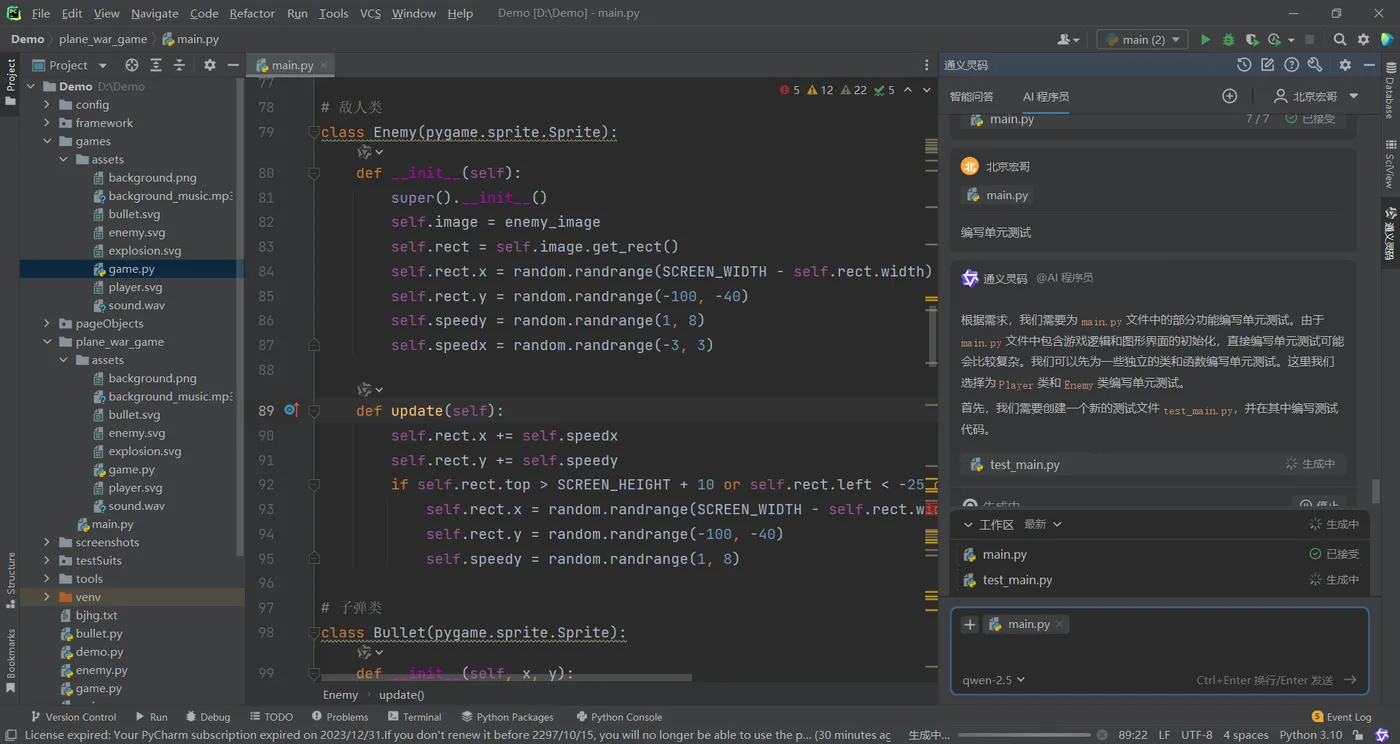Collapse all folders in the Project tree

(x=179, y=65)
